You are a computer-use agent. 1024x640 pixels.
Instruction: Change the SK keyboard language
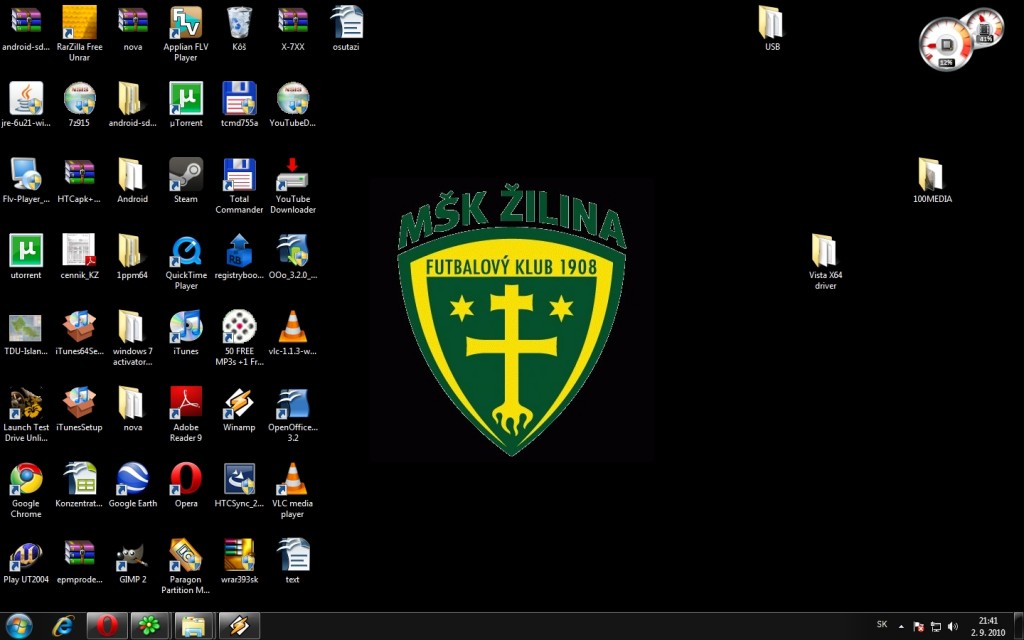[882, 625]
